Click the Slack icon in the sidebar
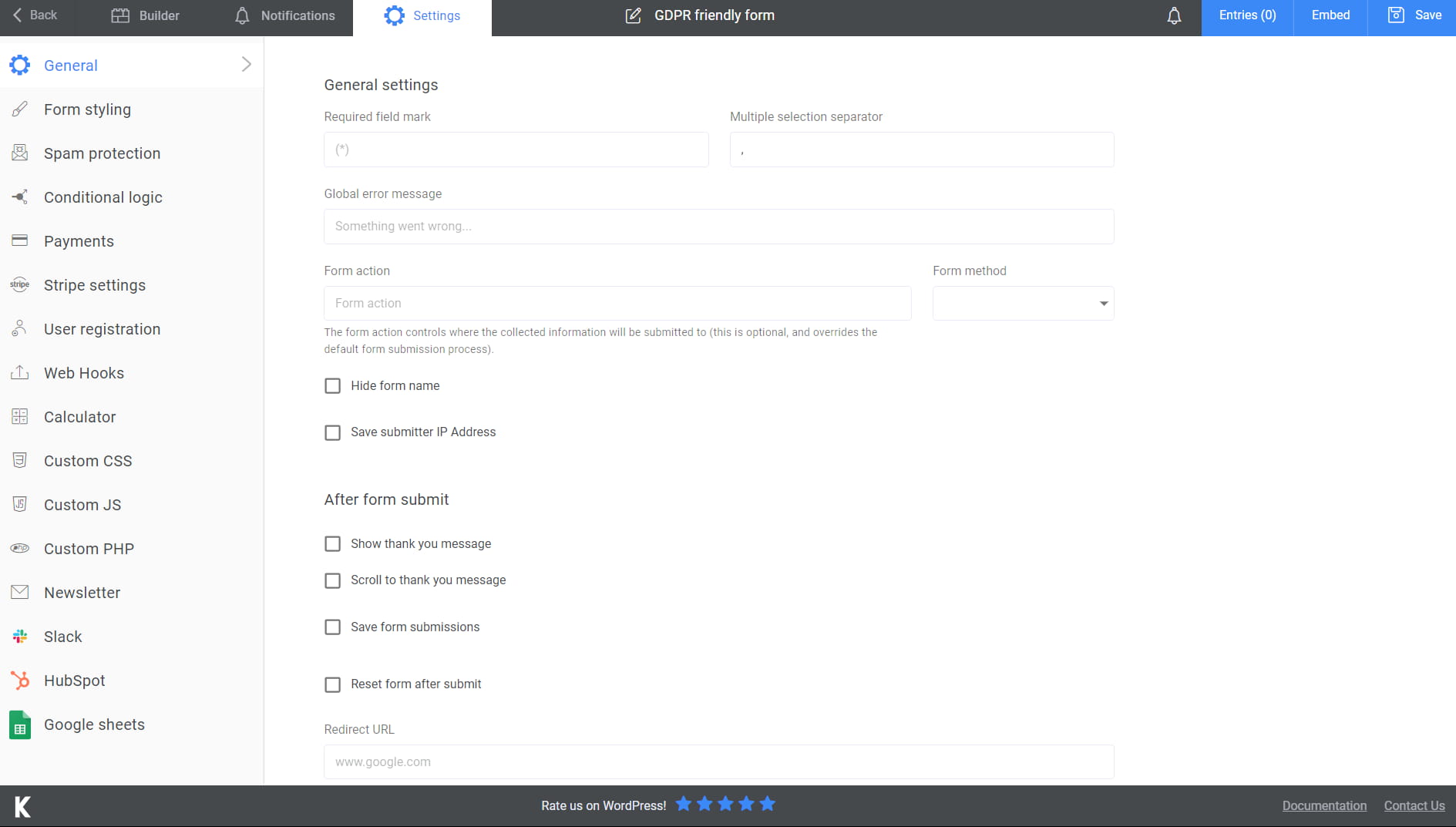1456x827 pixels. pyautogui.click(x=19, y=636)
